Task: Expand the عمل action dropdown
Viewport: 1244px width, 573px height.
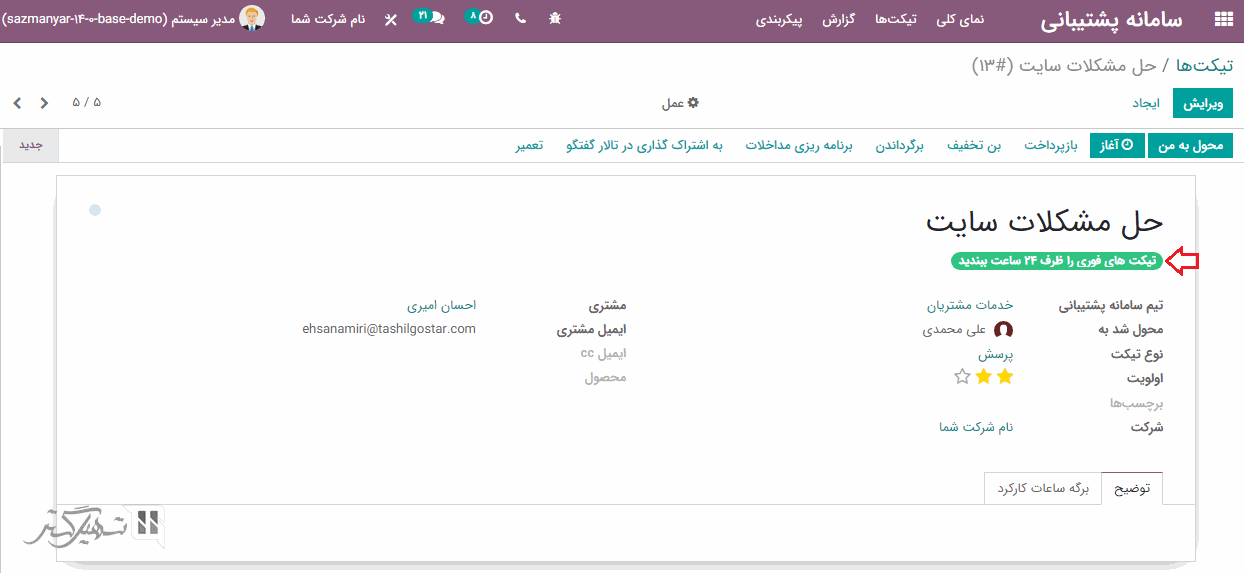Action: coord(680,103)
